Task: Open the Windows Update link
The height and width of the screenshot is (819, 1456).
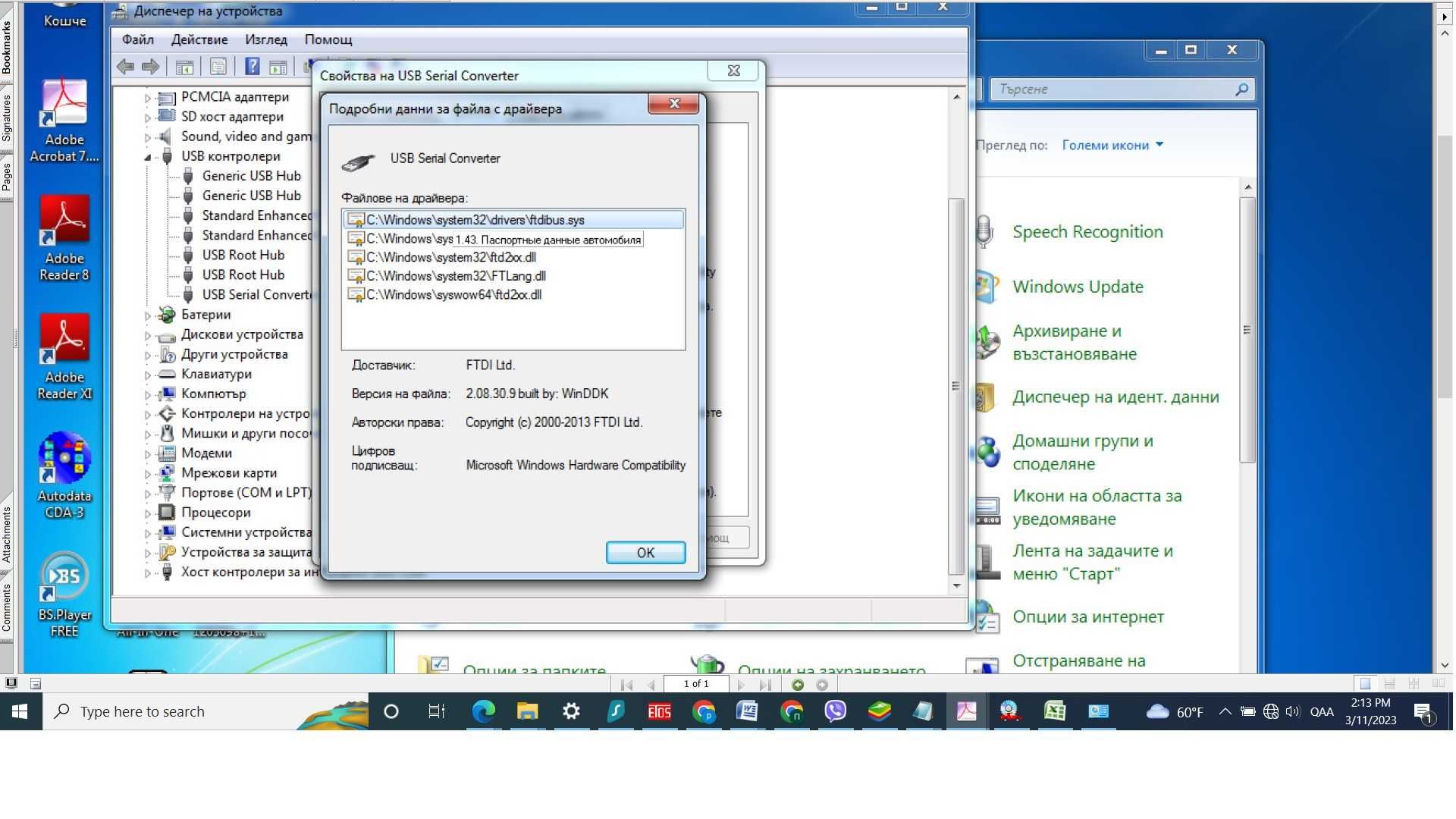Action: pyautogui.click(x=1078, y=287)
